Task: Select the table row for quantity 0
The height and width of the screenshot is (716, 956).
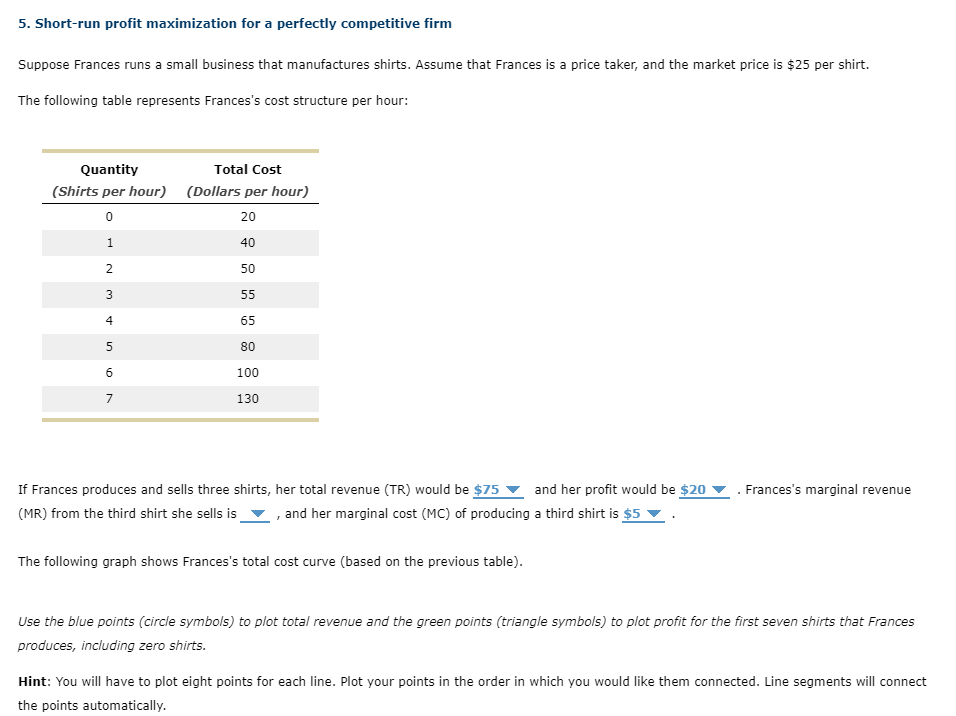Action: coord(180,216)
